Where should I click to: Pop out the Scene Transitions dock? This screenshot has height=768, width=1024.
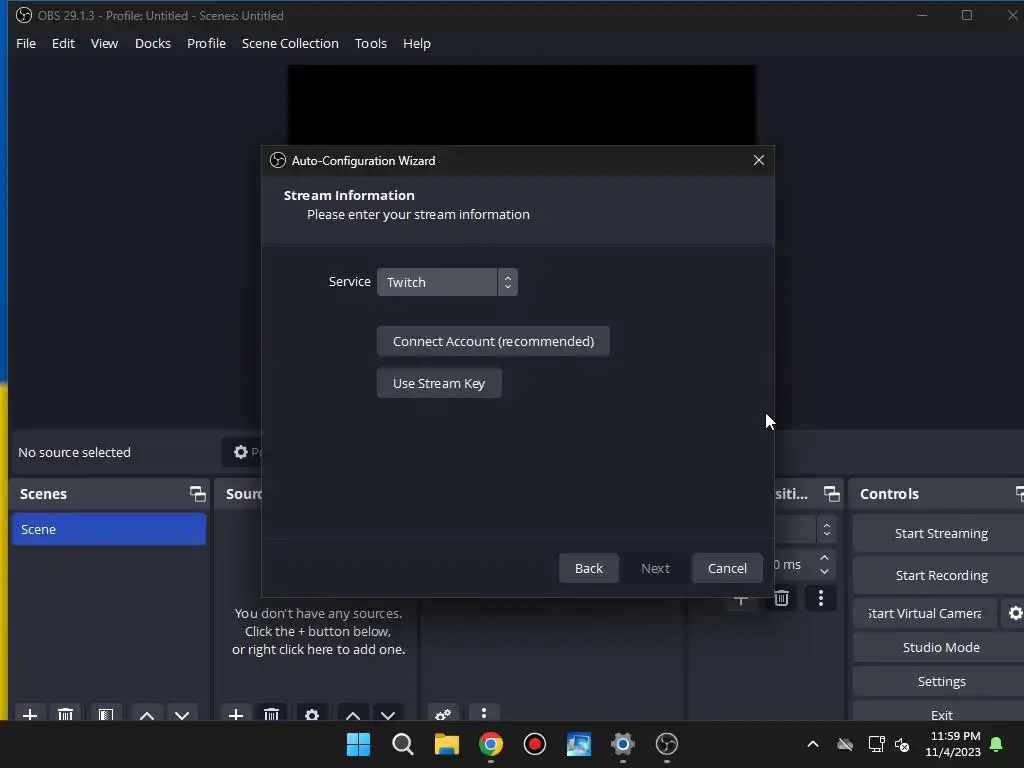point(831,494)
